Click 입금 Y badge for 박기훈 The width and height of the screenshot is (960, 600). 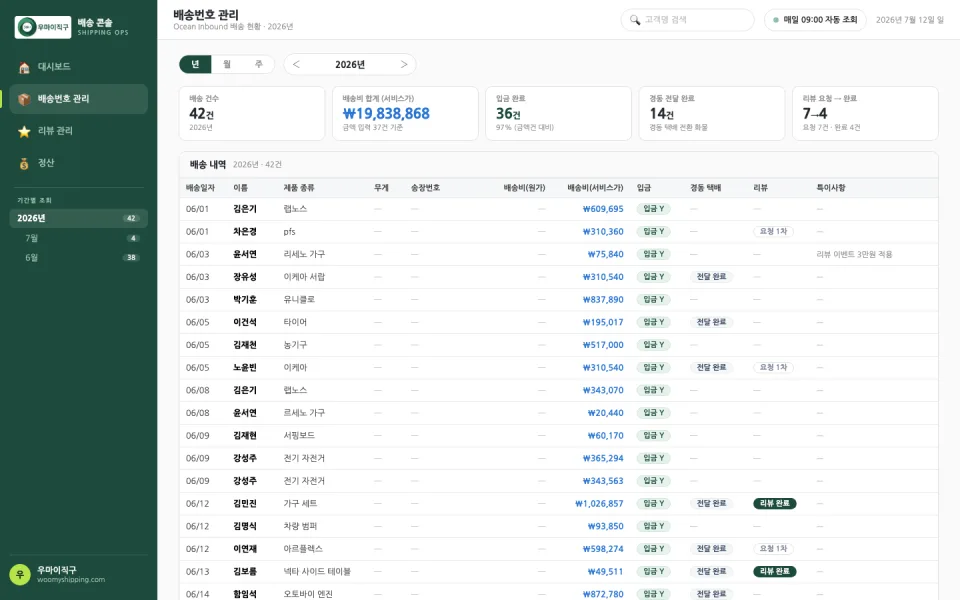point(653,299)
